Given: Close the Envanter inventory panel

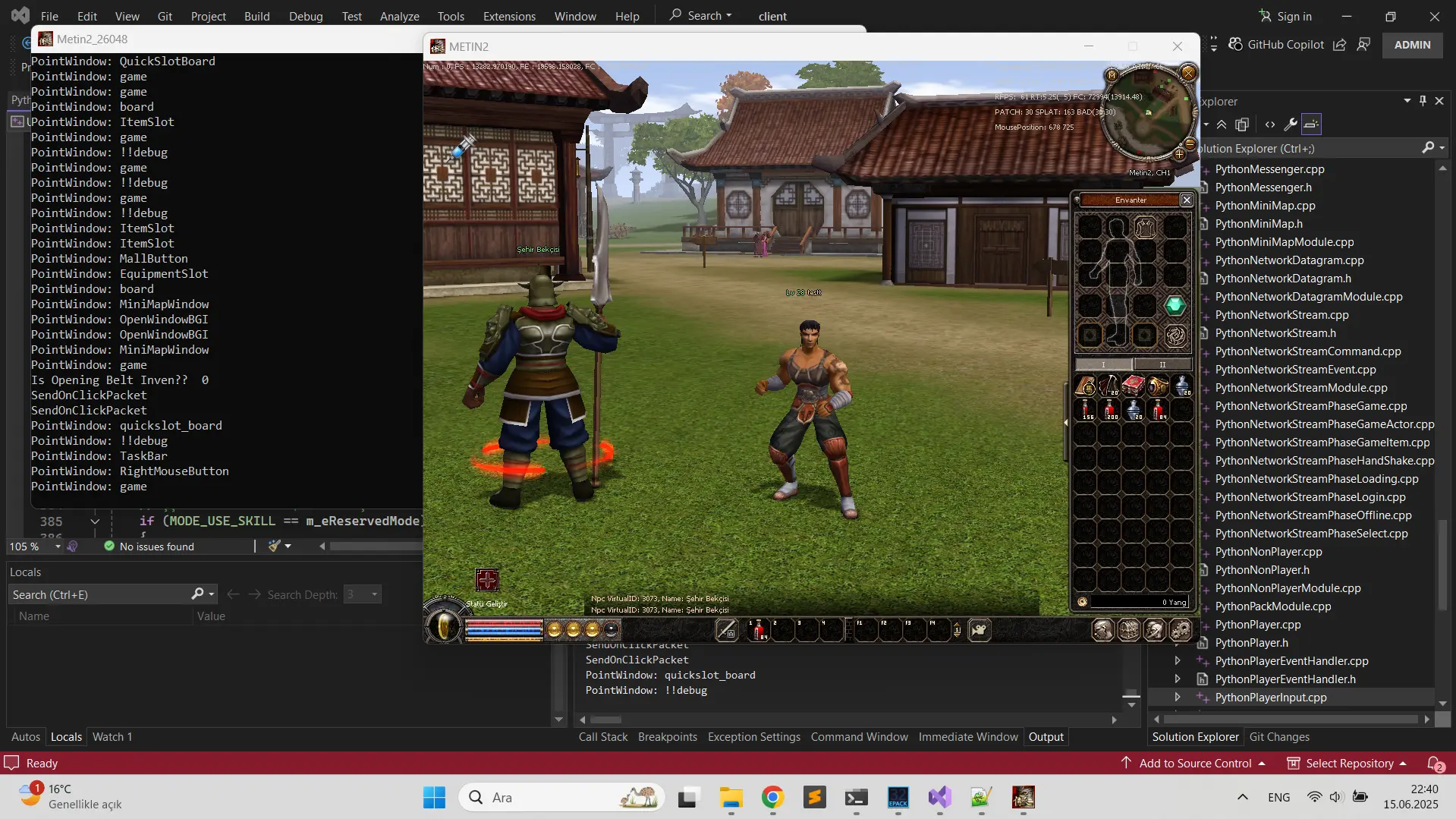Looking at the screenshot, I should tap(1187, 200).
